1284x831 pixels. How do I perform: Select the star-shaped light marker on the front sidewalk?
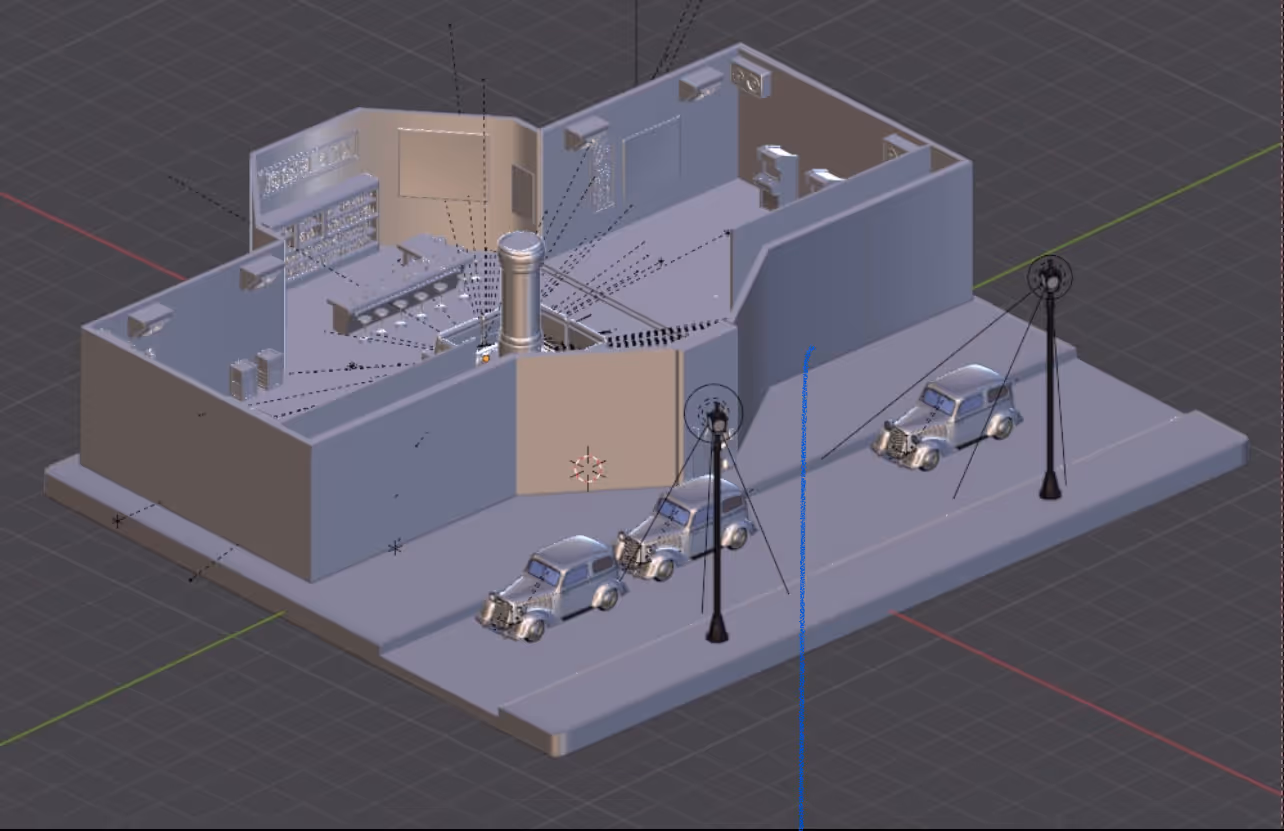tap(395, 547)
